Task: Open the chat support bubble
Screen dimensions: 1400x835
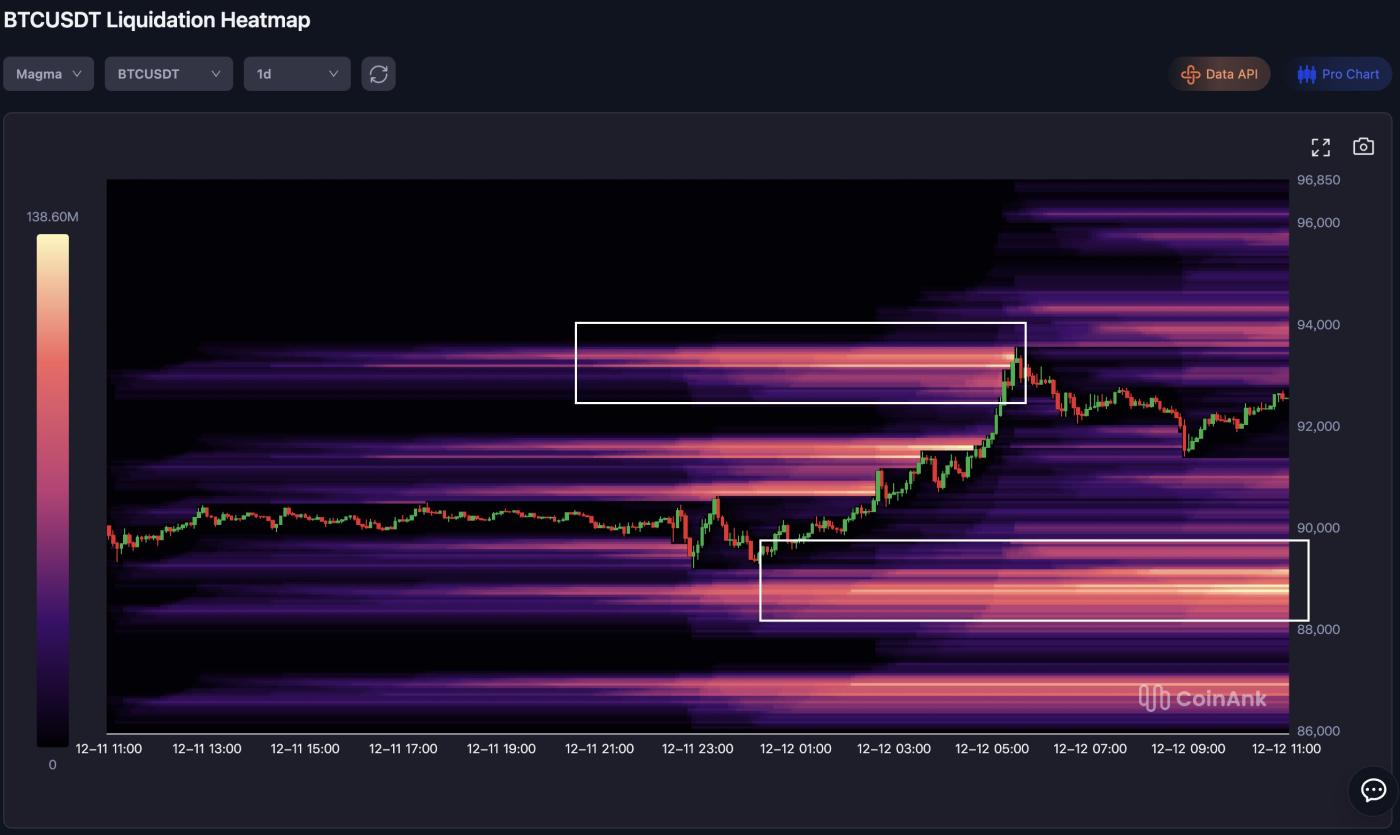Action: coord(1372,790)
